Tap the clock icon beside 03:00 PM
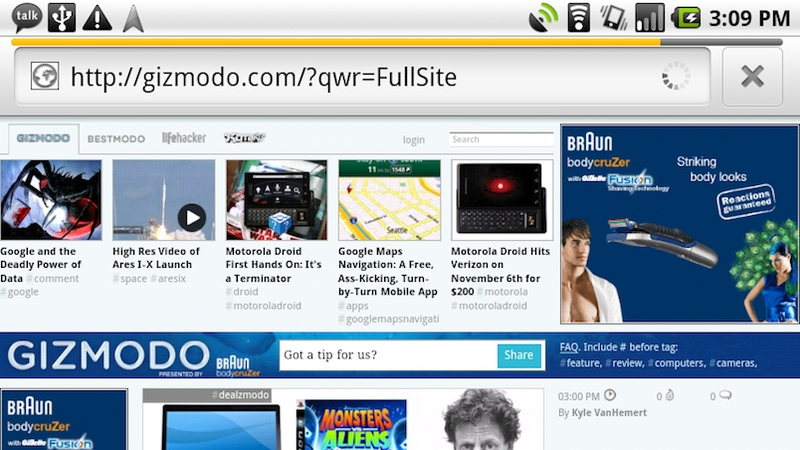The image size is (800, 450). [x=610, y=395]
